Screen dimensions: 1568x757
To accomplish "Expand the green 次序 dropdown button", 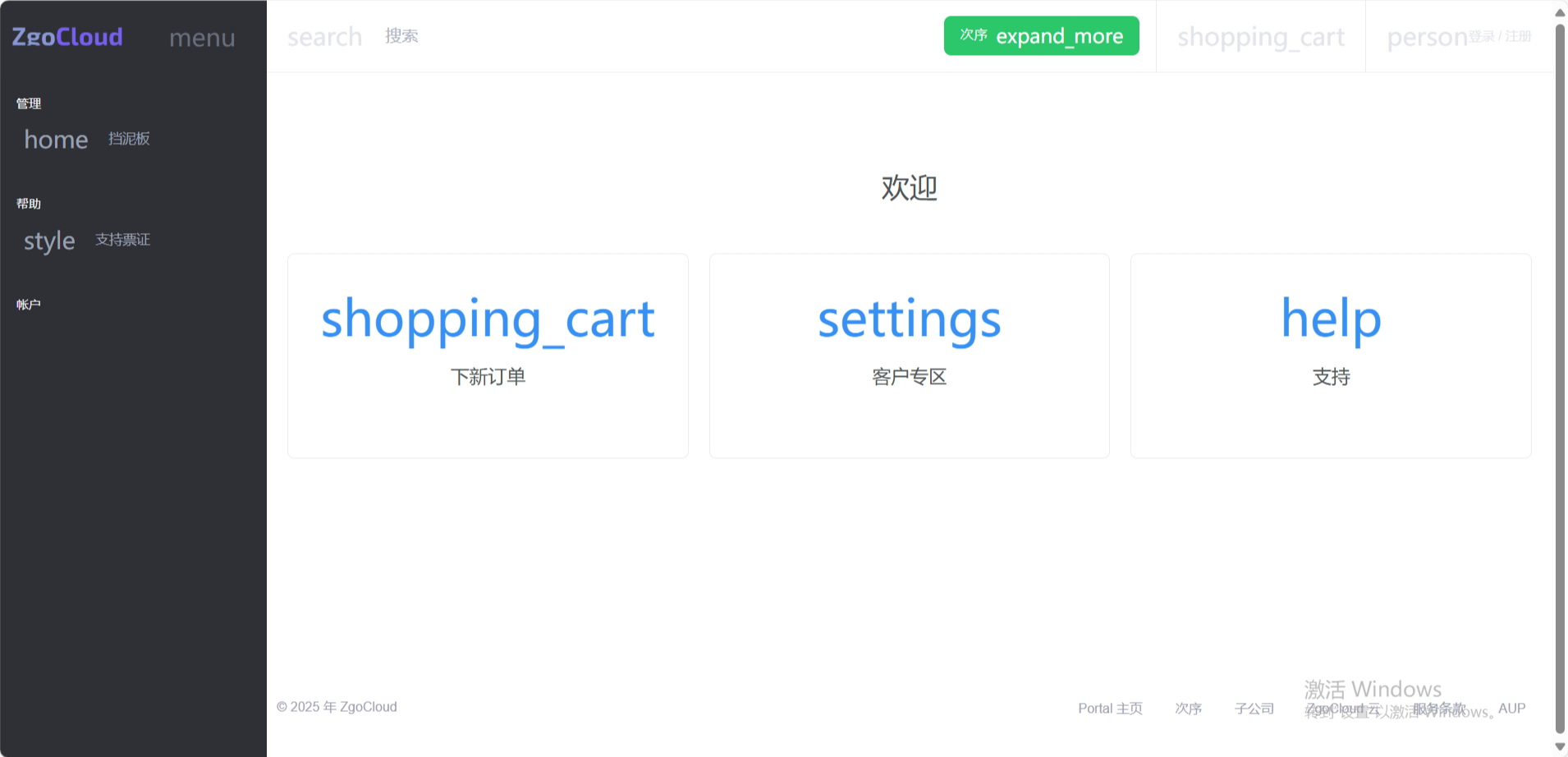I will [x=1041, y=36].
